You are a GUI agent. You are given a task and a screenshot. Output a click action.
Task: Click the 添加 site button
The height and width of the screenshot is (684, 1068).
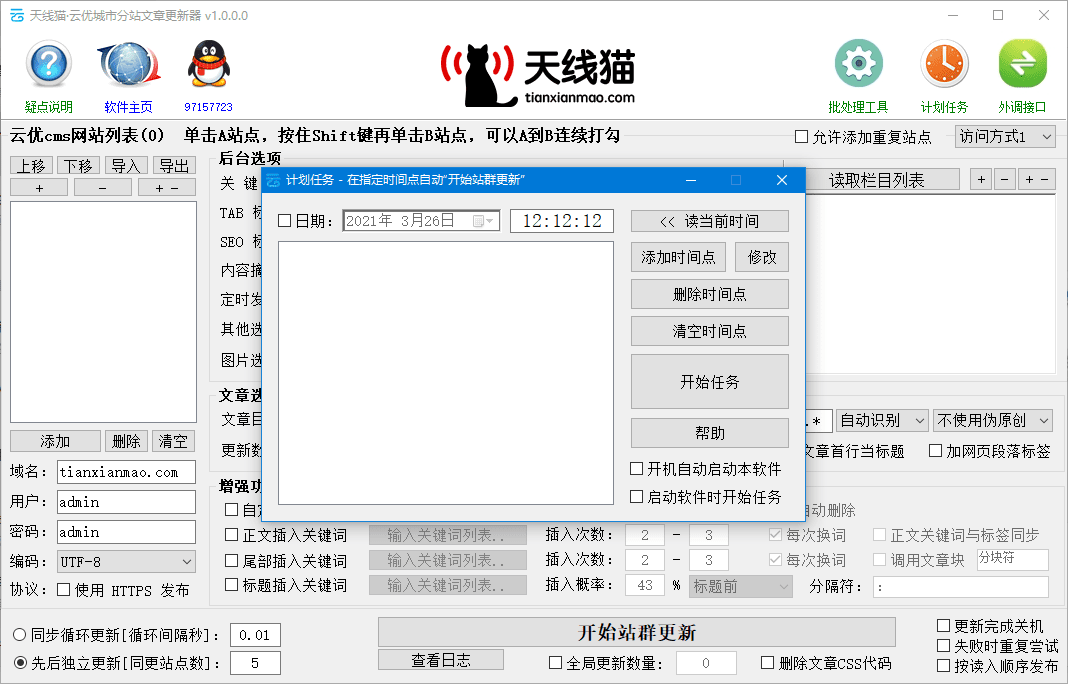coord(55,441)
